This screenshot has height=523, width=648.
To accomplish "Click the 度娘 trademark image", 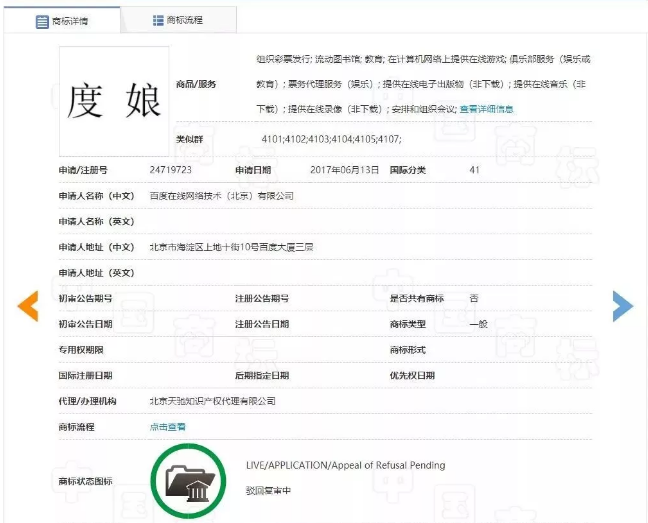I will click(113, 101).
